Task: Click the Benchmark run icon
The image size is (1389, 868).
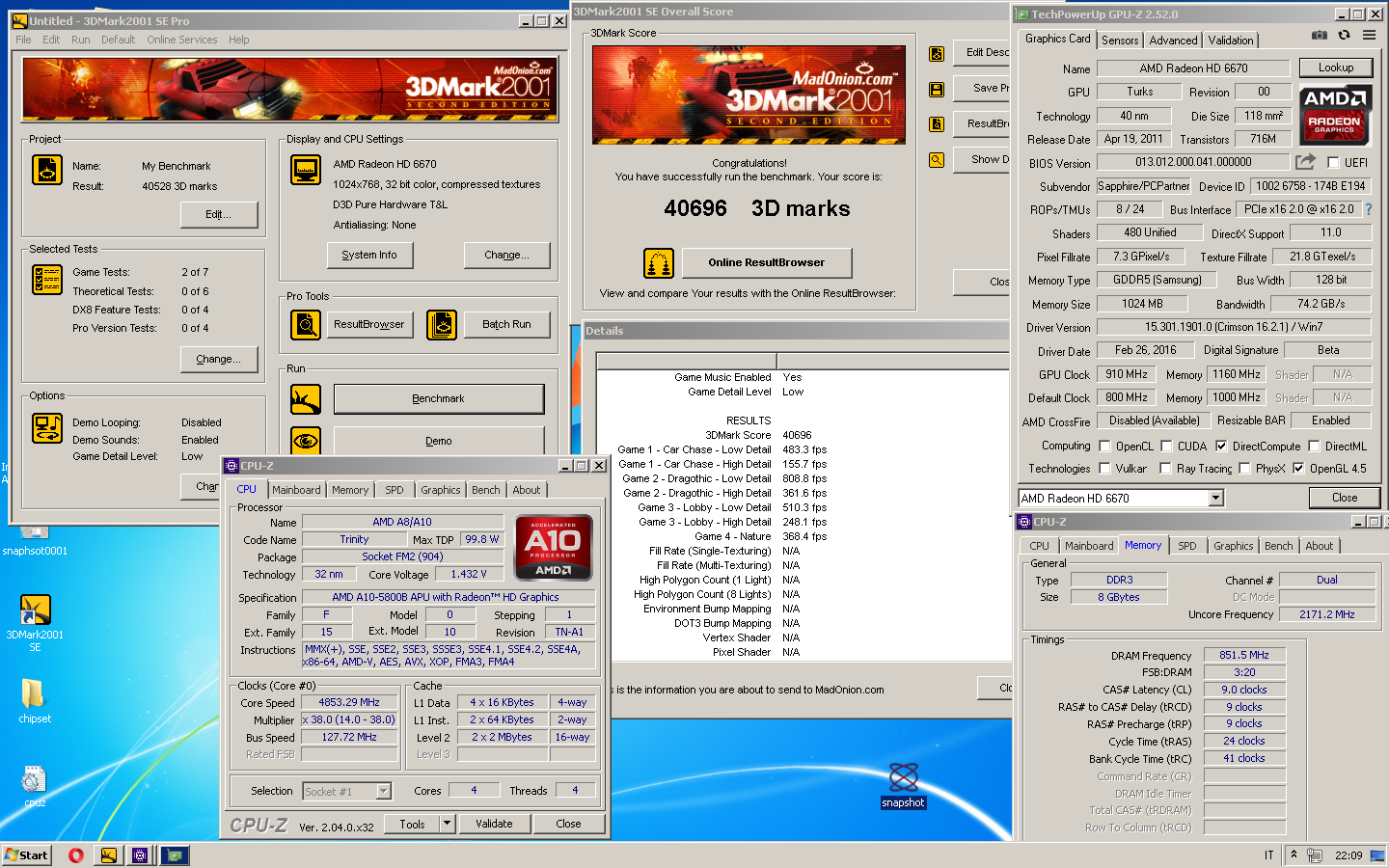Action: [x=306, y=398]
